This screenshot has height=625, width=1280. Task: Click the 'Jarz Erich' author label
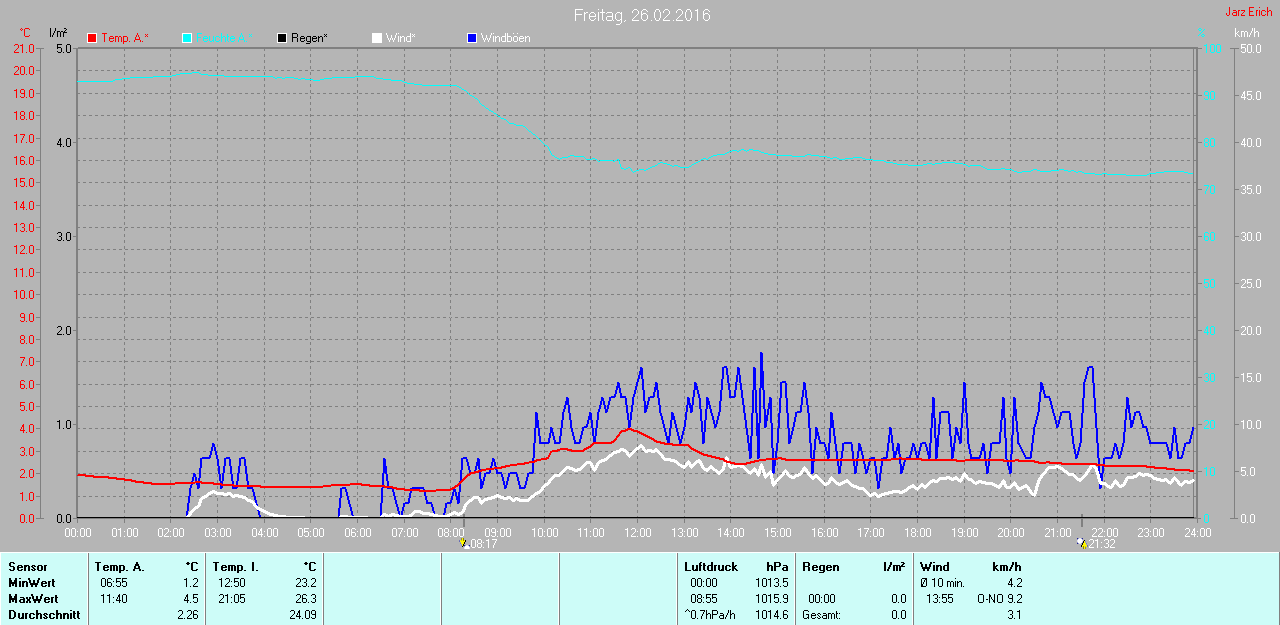pyautogui.click(x=1249, y=12)
